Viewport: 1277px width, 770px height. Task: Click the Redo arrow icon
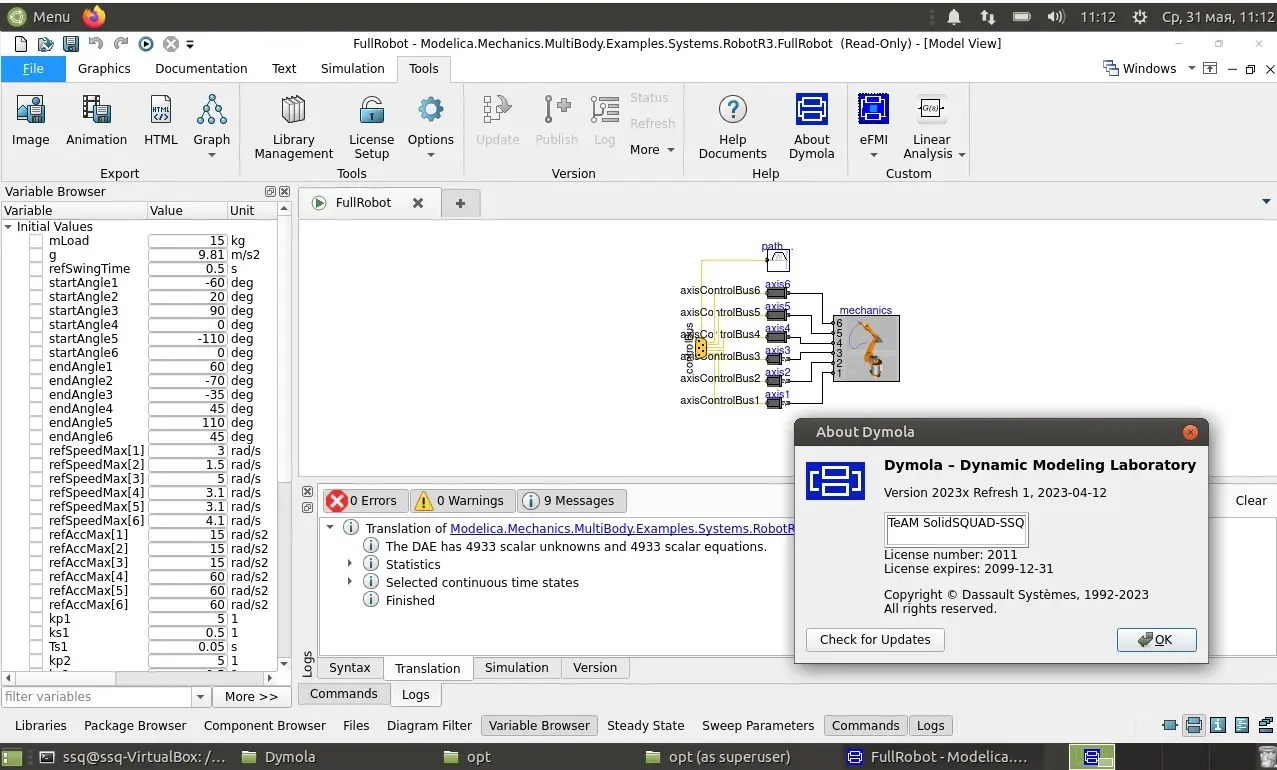(121, 44)
